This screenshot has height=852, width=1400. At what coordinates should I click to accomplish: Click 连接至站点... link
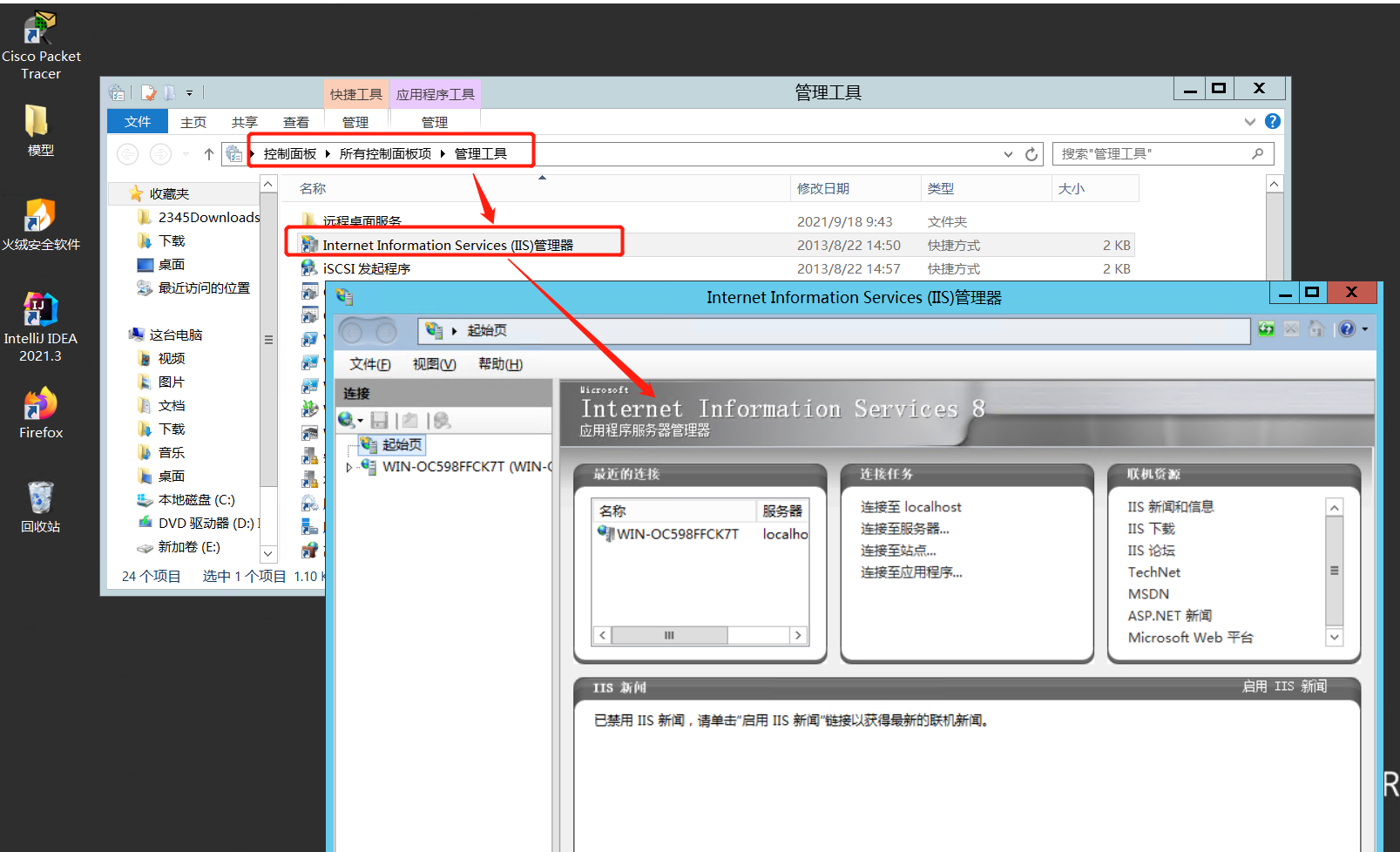tap(898, 551)
